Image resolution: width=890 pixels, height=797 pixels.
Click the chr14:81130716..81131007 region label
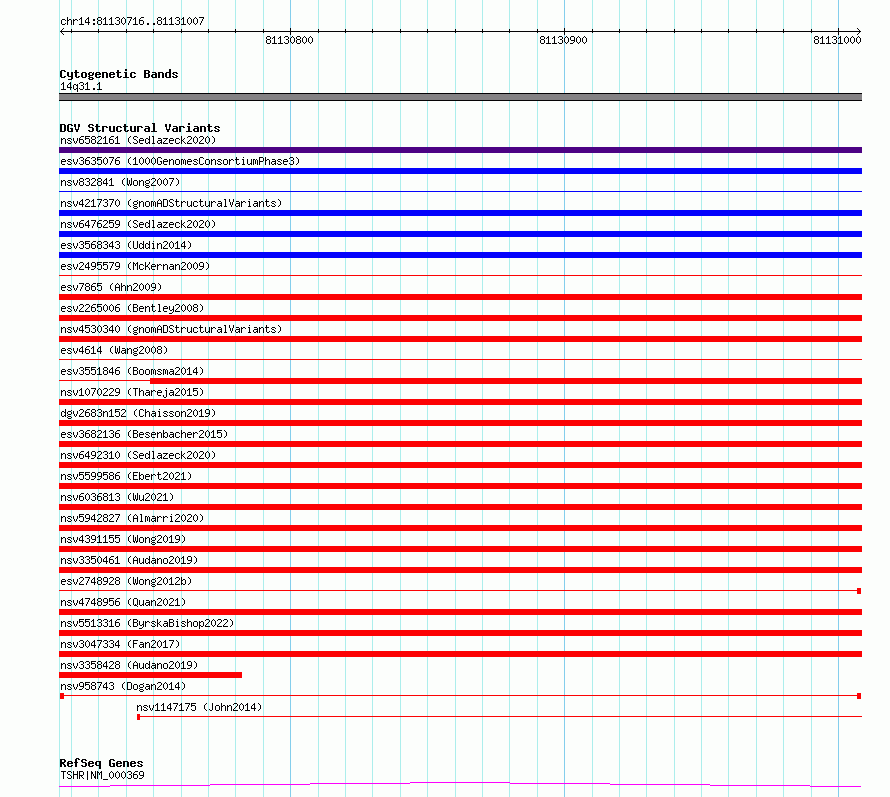tap(132, 21)
